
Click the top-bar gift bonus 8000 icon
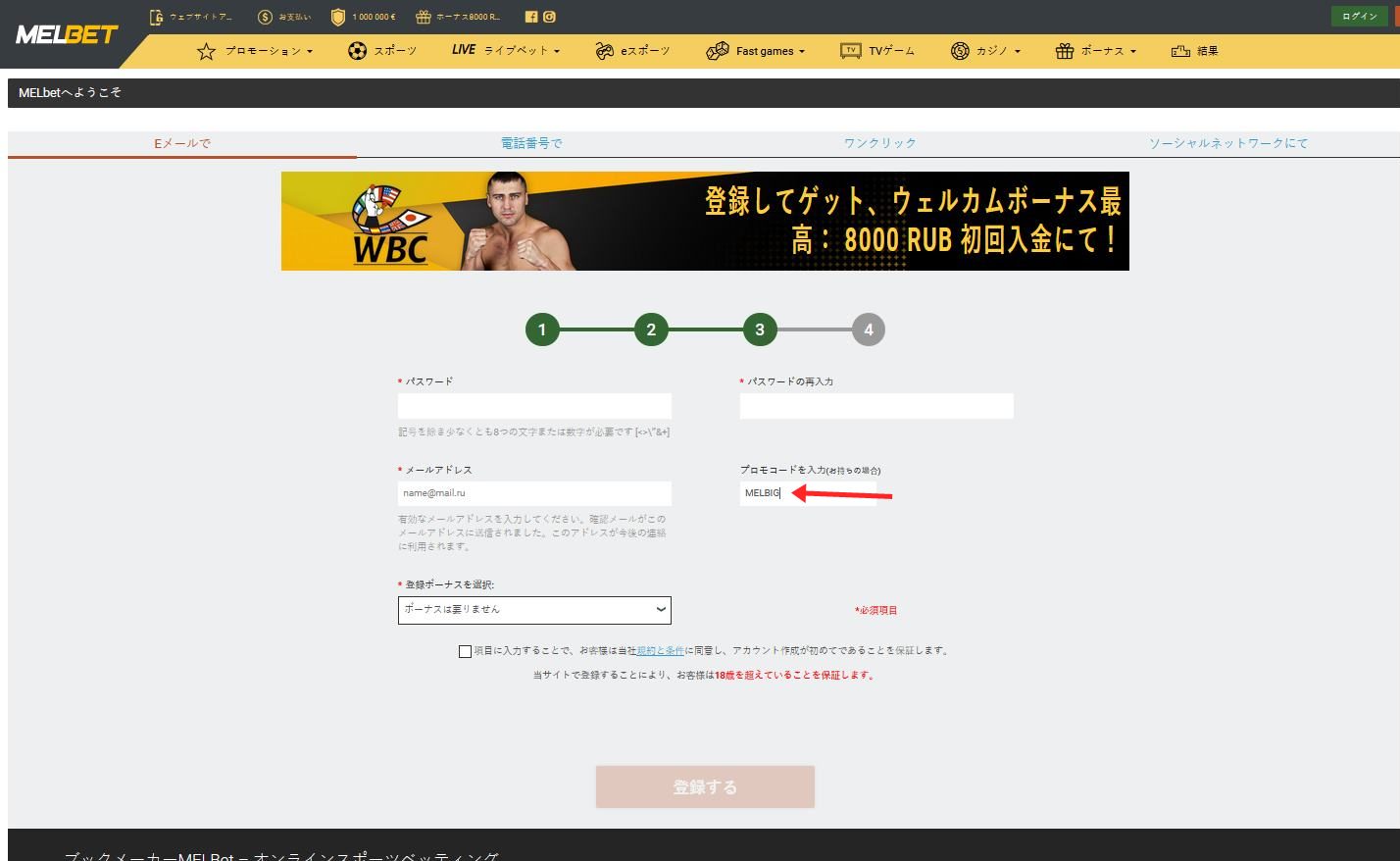(x=423, y=17)
